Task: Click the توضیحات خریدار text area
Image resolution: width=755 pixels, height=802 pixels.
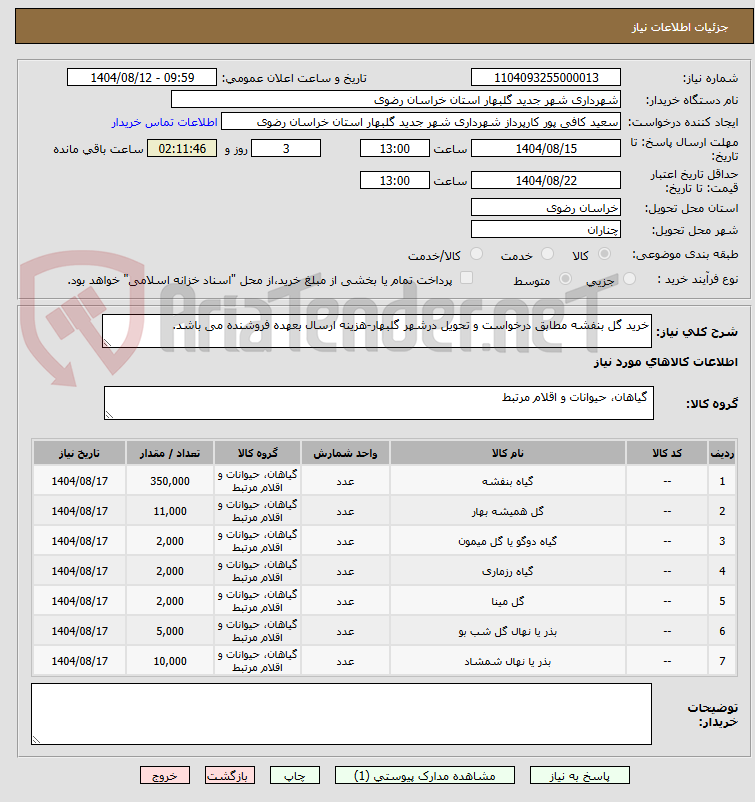Action: pos(341,714)
